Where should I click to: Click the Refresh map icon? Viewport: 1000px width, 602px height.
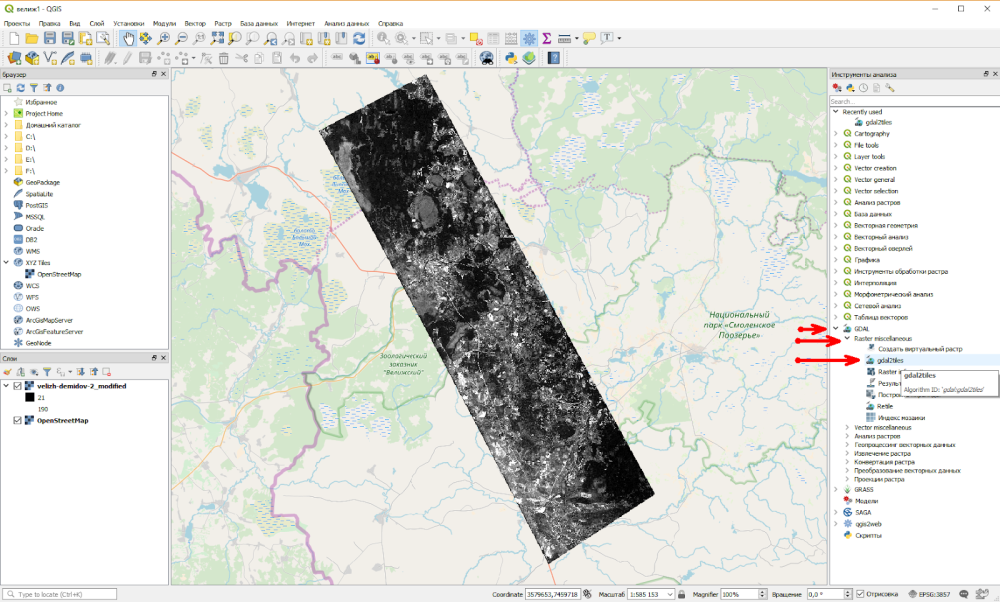pos(359,38)
